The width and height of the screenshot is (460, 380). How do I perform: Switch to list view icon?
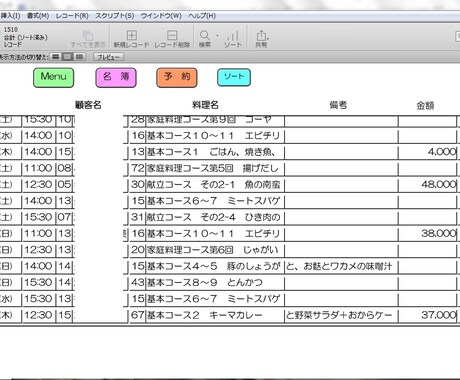pyautogui.click(x=67, y=57)
